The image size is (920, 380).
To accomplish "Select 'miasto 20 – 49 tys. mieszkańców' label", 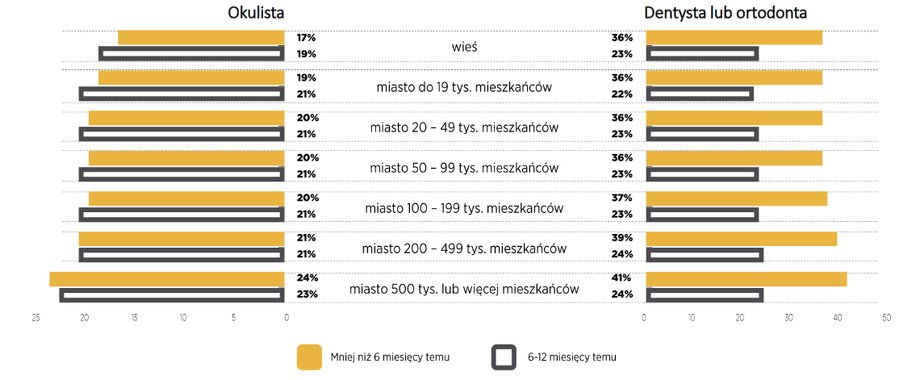I will point(464,127).
